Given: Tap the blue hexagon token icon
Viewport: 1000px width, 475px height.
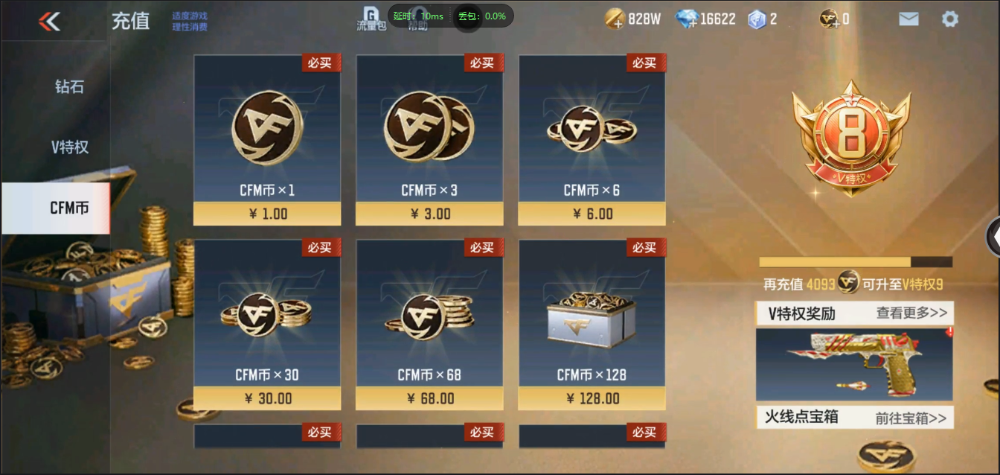Looking at the screenshot, I should click(x=756, y=19).
